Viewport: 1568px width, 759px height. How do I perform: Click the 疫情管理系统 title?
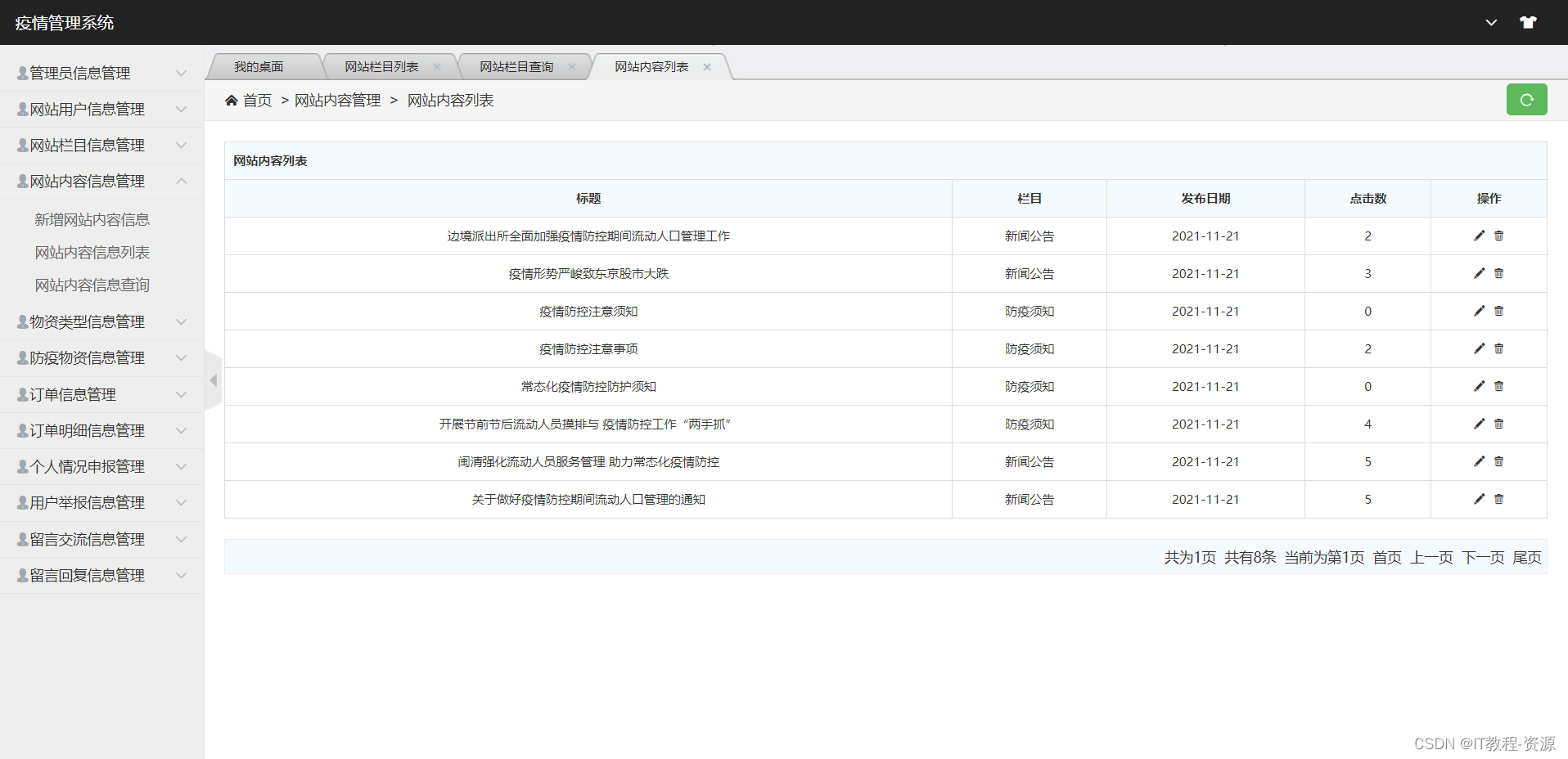coord(65,23)
